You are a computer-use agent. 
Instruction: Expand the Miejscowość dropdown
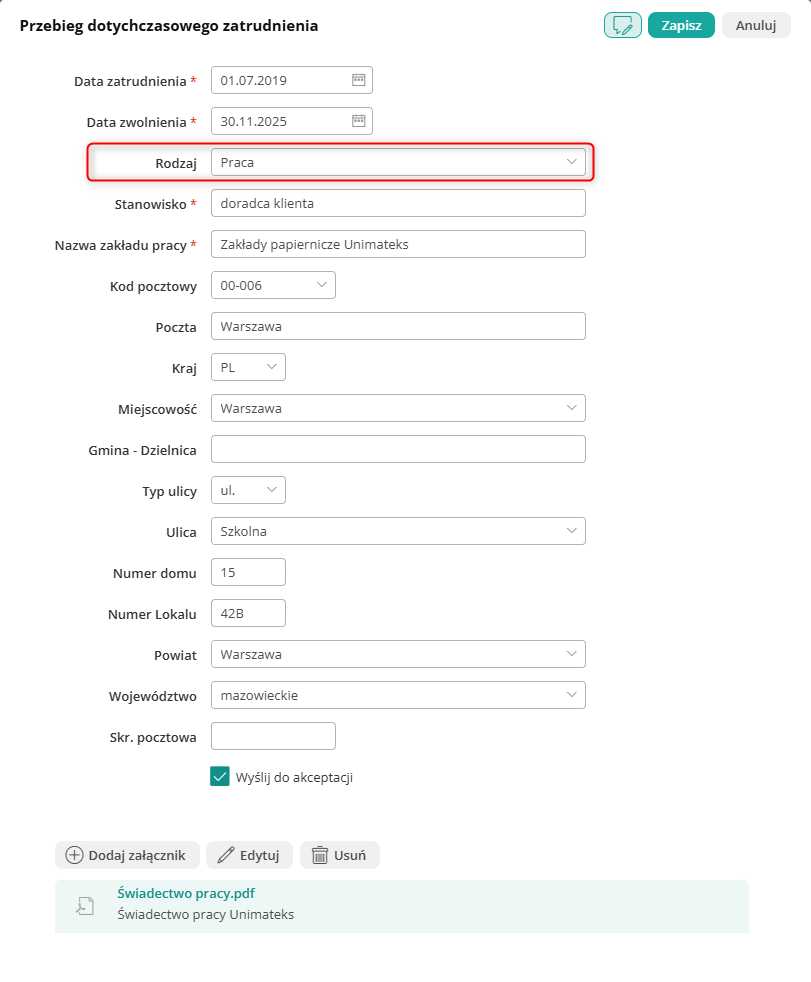pyautogui.click(x=398, y=408)
